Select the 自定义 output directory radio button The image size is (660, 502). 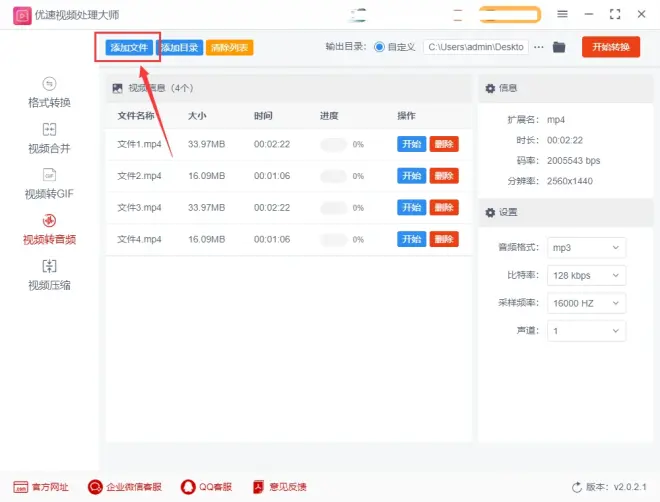[x=379, y=47]
